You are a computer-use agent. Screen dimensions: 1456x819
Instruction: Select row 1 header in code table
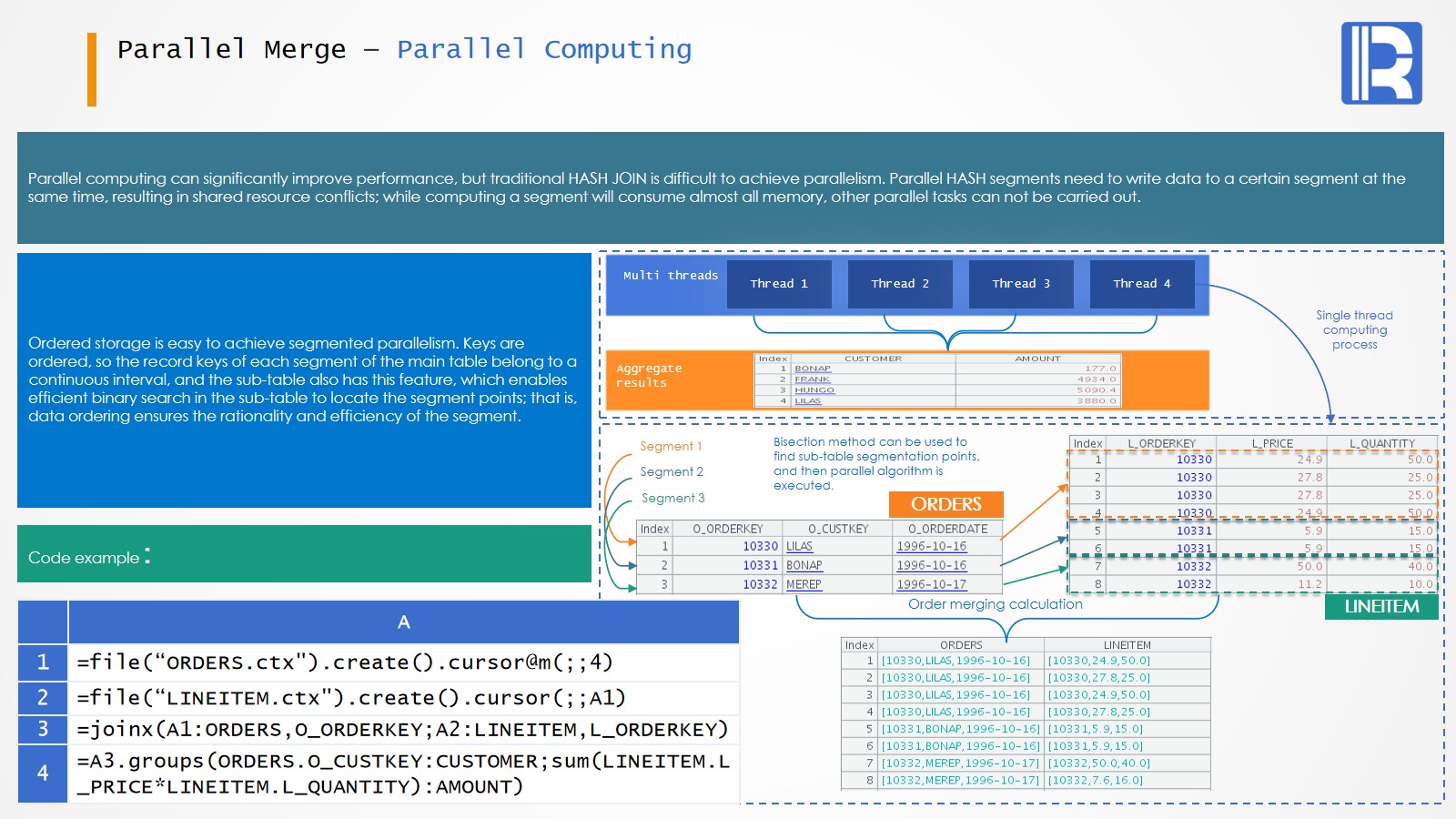(x=43, y=662)
